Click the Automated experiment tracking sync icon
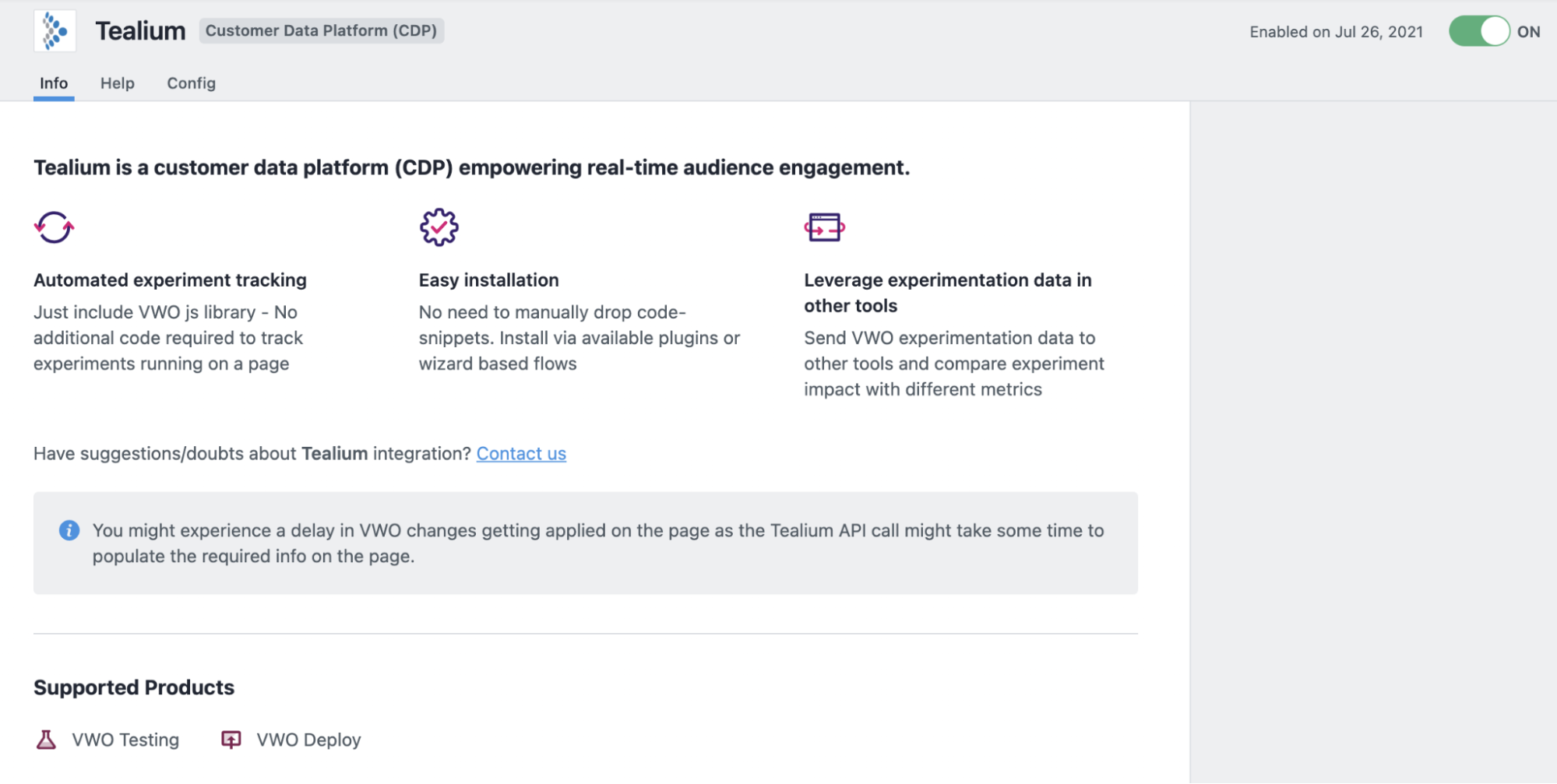The image size is (1557, 784). [x=54, y=227]
